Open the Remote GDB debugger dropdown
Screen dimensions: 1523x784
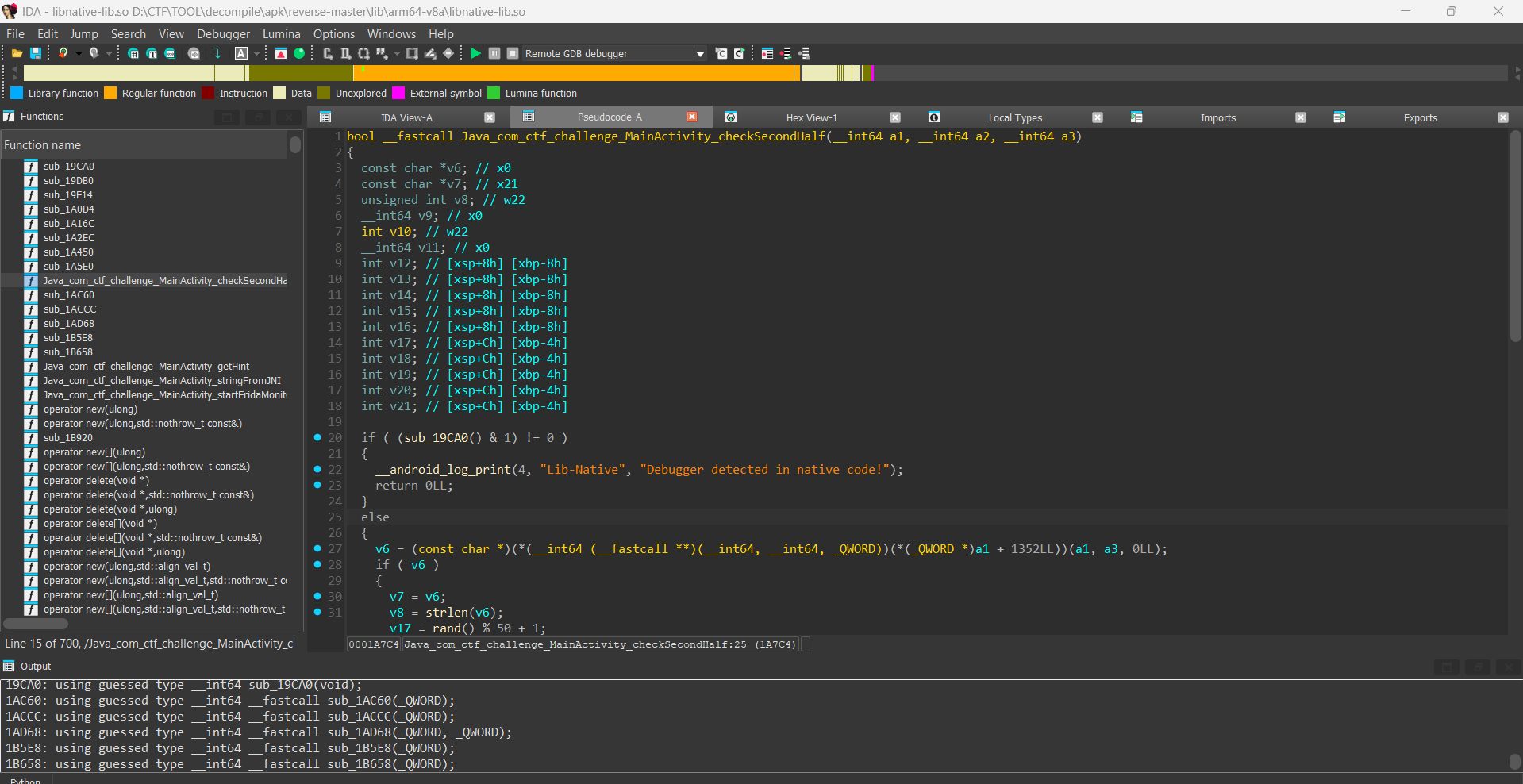[x=700, y=54]
